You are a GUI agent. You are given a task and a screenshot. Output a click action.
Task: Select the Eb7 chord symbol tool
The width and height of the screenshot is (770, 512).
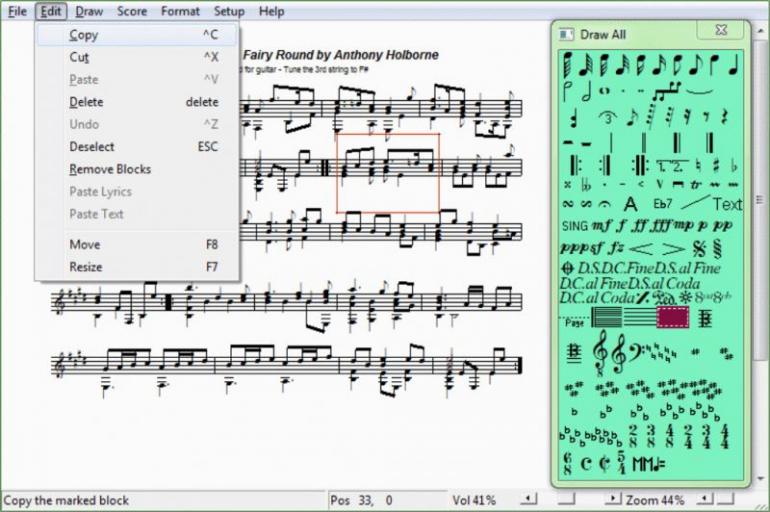point(662,204)
